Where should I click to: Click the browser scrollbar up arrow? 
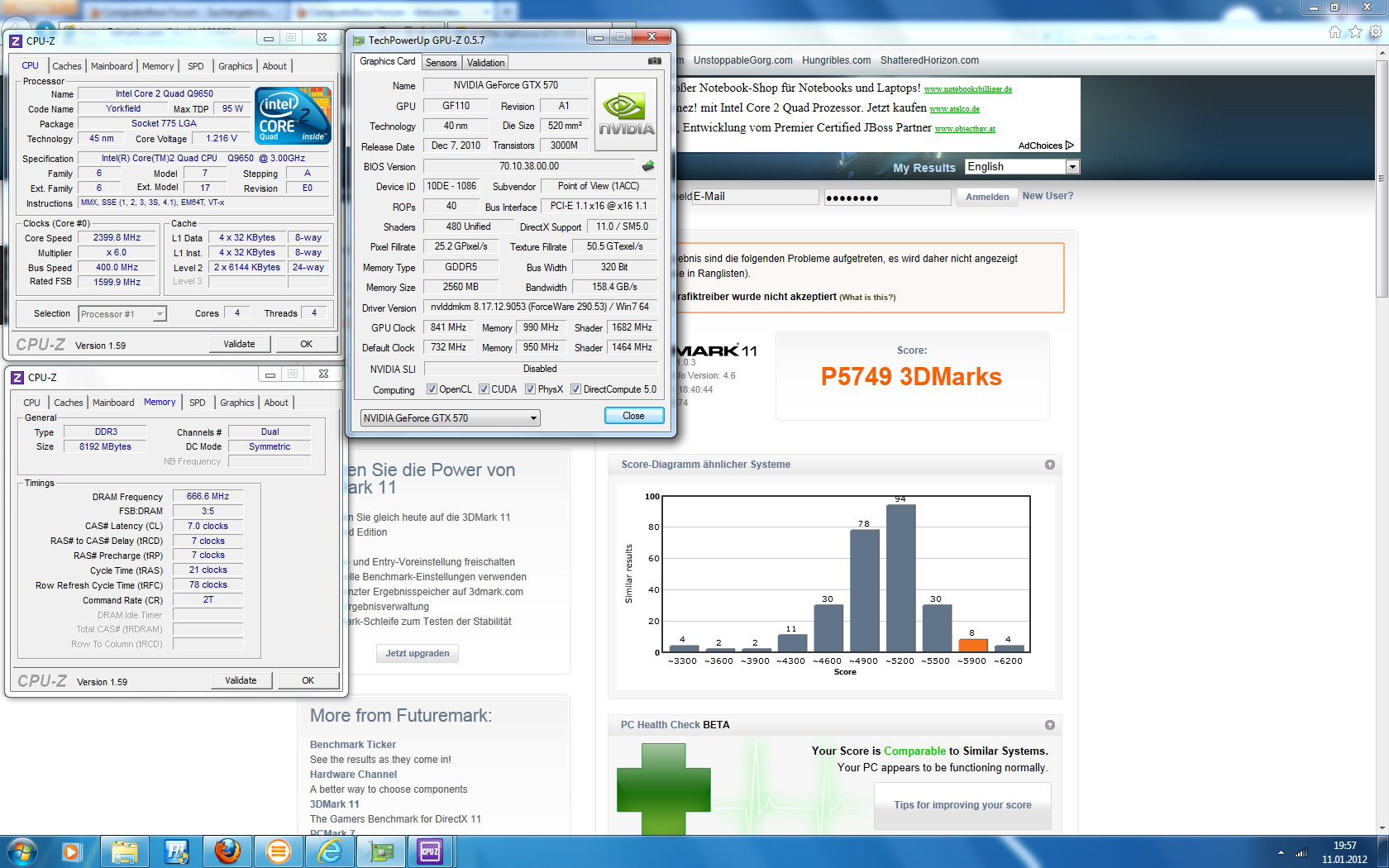(x=1382, y=52)
